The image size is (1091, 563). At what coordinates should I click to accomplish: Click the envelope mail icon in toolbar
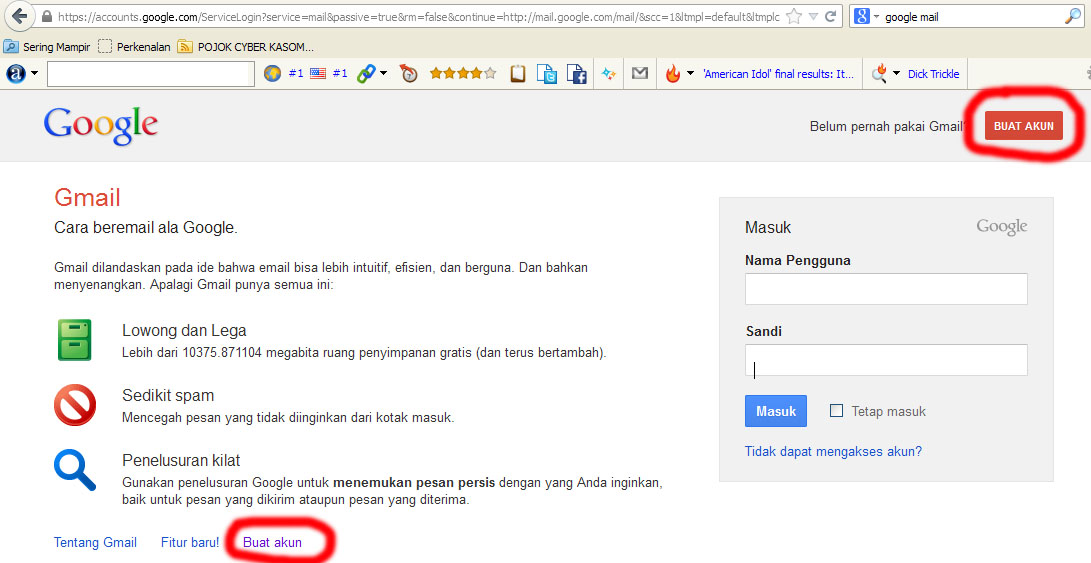click(639, 73)
